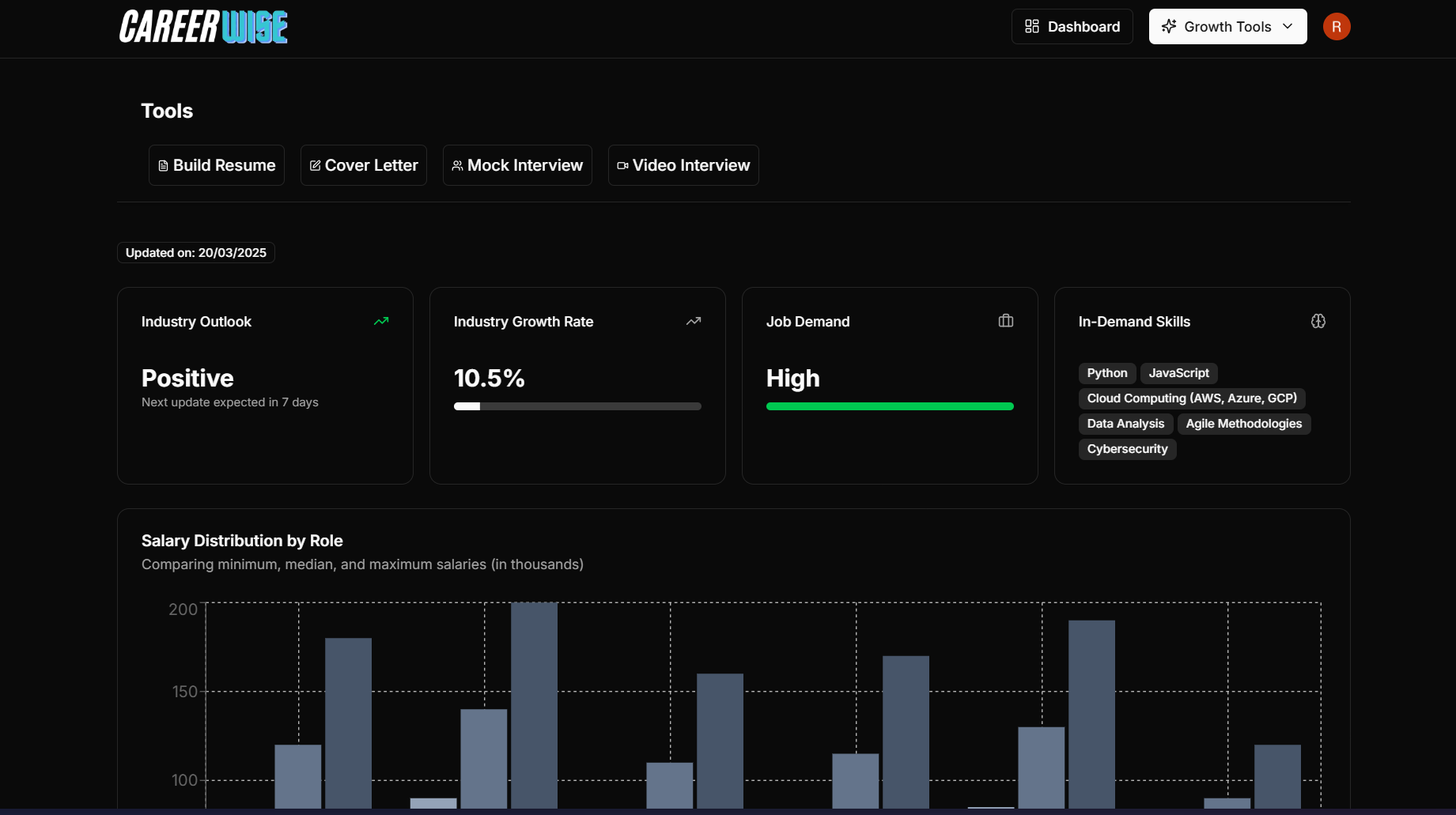Open the Build Resume tool
The height and width of the screenshot is (815, 1456).
tap(217, 165)
